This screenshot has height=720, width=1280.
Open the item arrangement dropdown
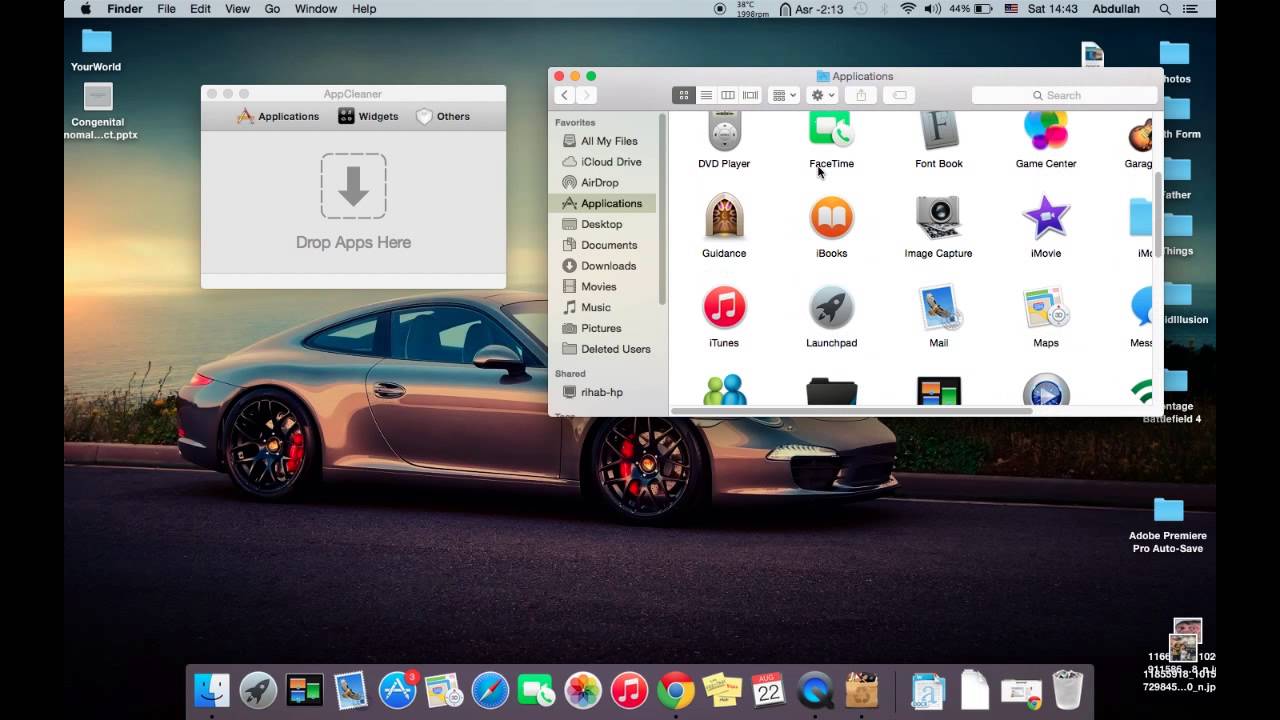point(784,95)
